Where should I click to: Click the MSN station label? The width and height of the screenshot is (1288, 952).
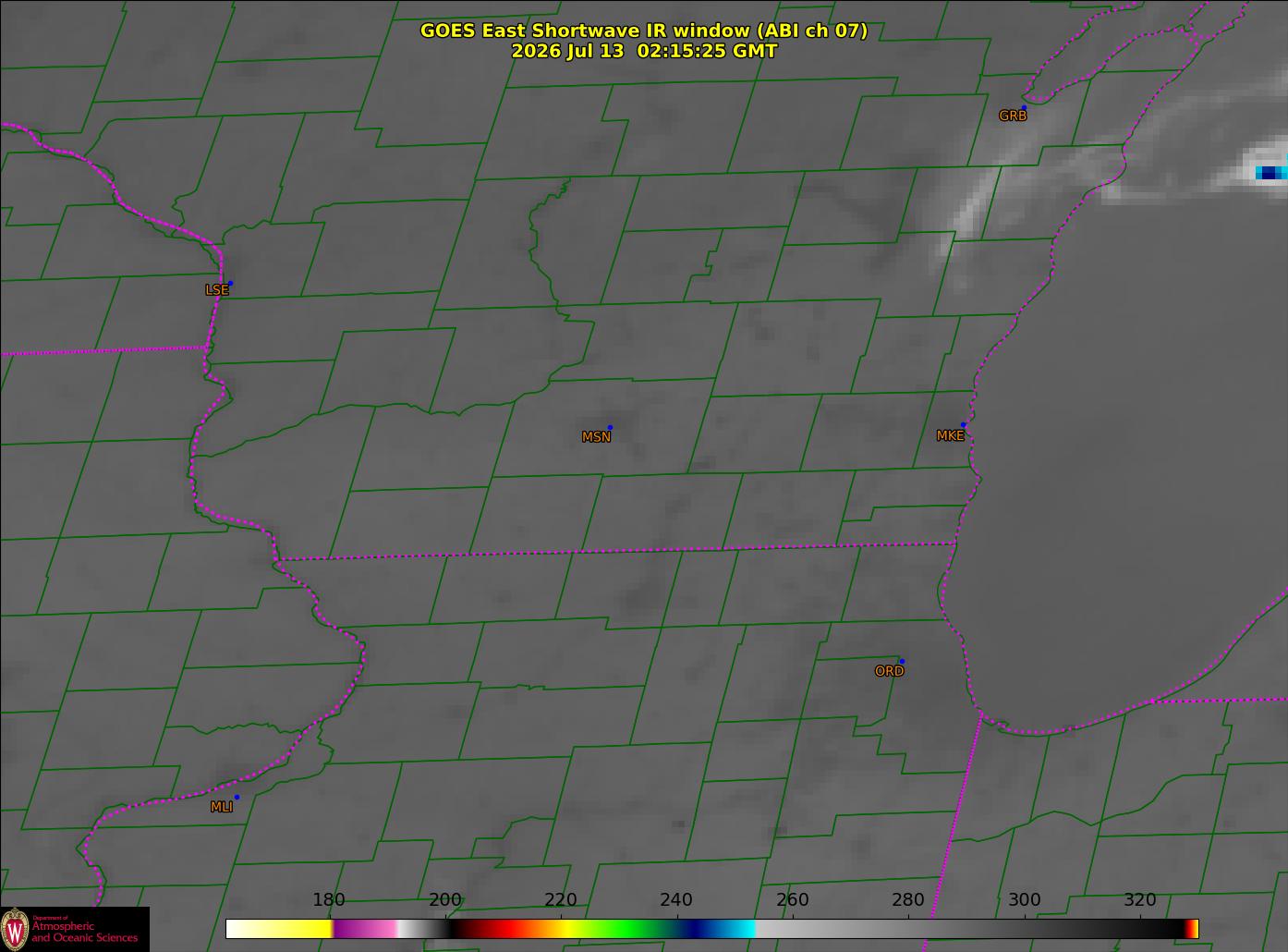[596, 437]
